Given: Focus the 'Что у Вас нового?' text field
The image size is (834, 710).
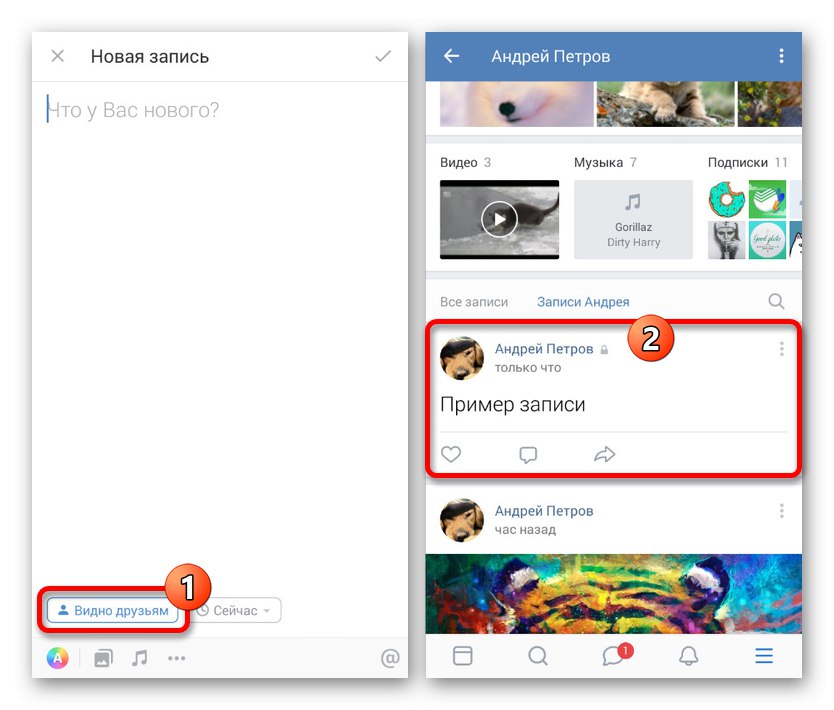Looking at the screenshot, I should [x=220, y=110].
